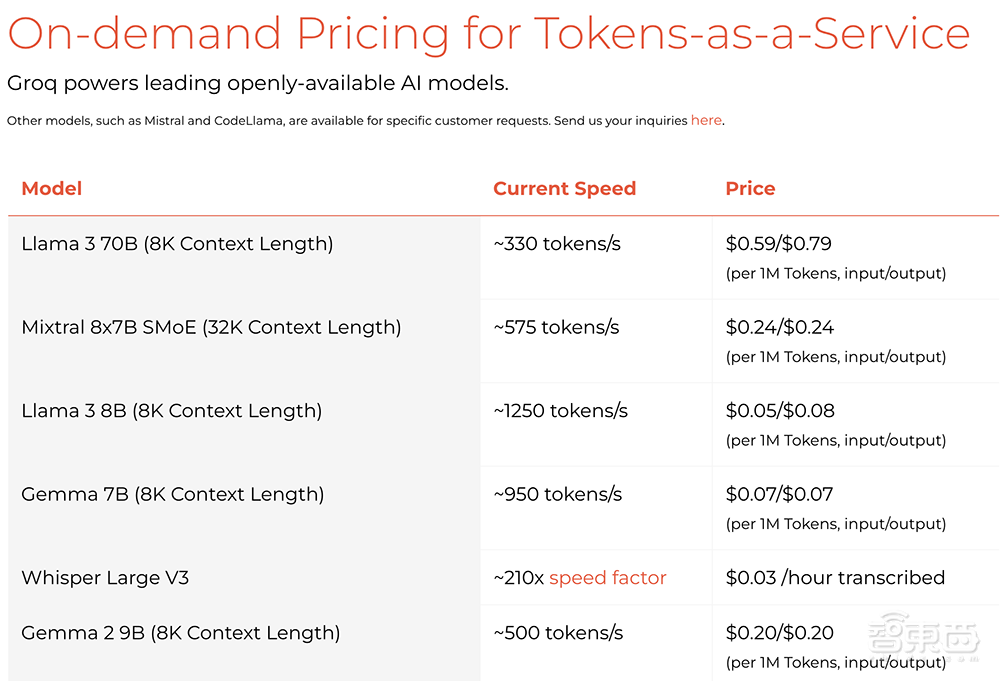The width and height of the screenshot is (1000, 681).
Task: Click the ~1250 tokens/s speed value
Action: [x=561, y=411]
